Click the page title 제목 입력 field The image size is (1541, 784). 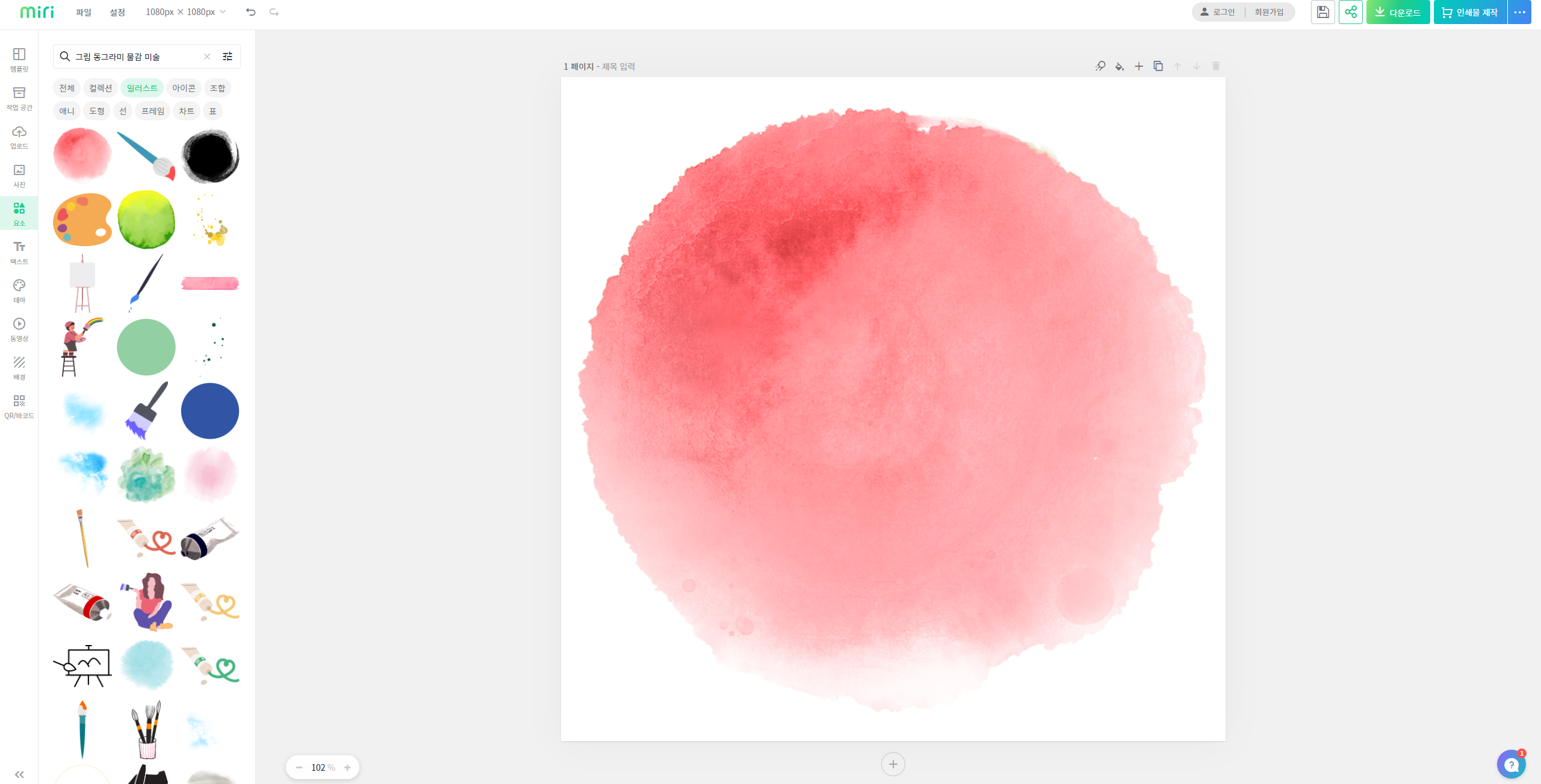pos(619,66)
